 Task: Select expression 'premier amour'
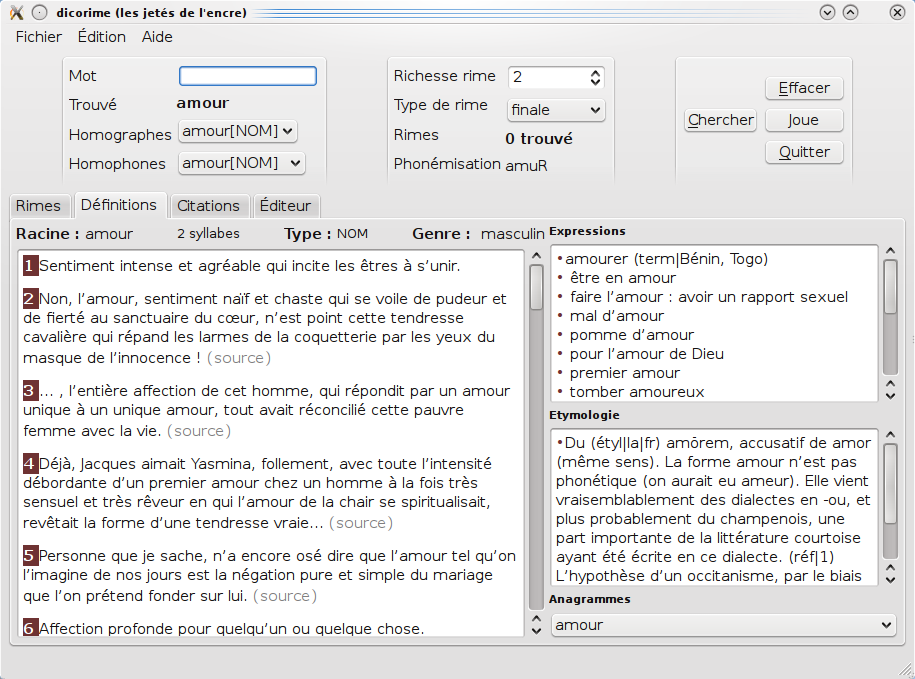point(625,373)
